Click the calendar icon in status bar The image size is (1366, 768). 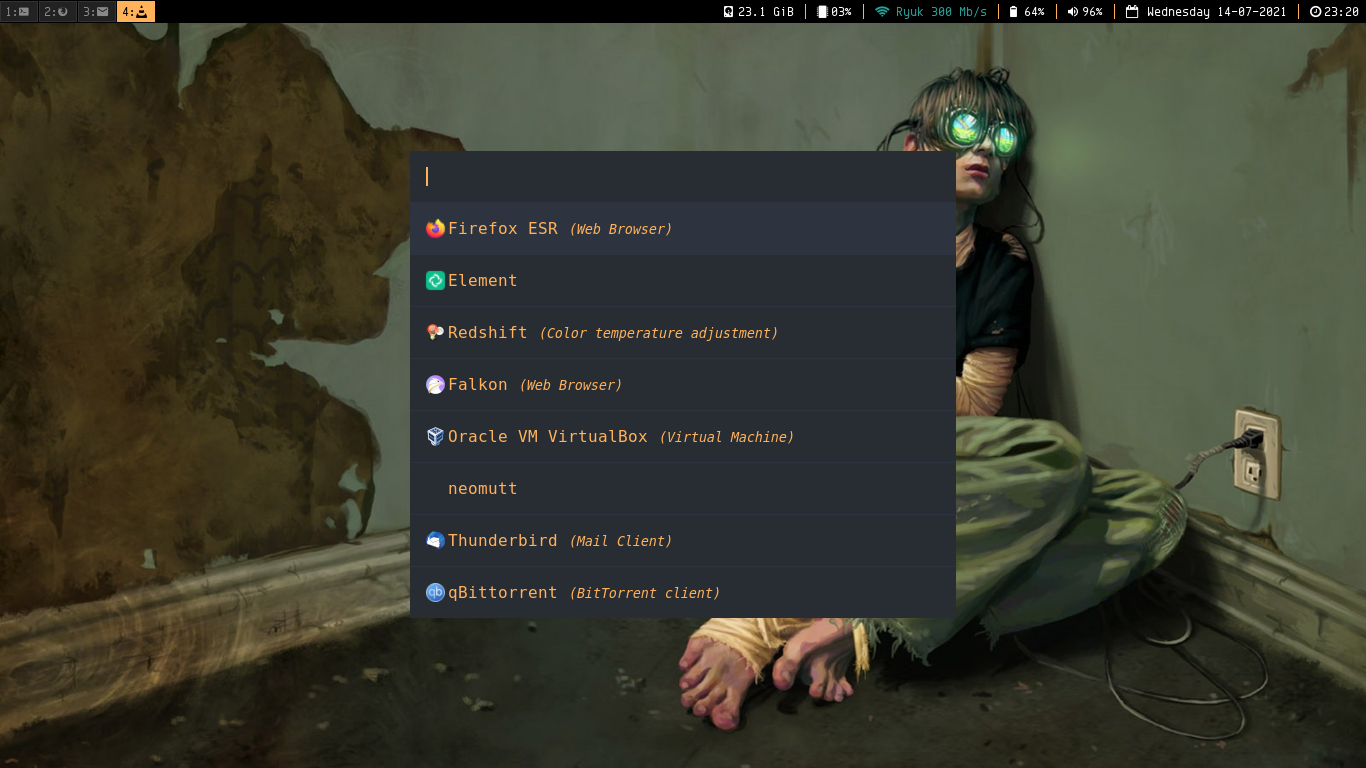1132,12
